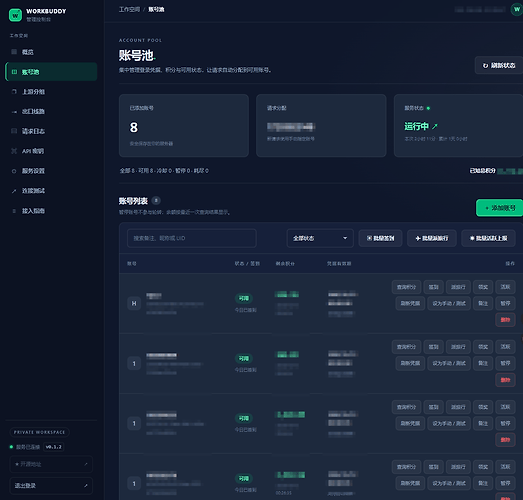Click the v0.1.2 version badge
Image resolution: width=523 pixels, height=500 pixels.
click(x=54, y=447)
